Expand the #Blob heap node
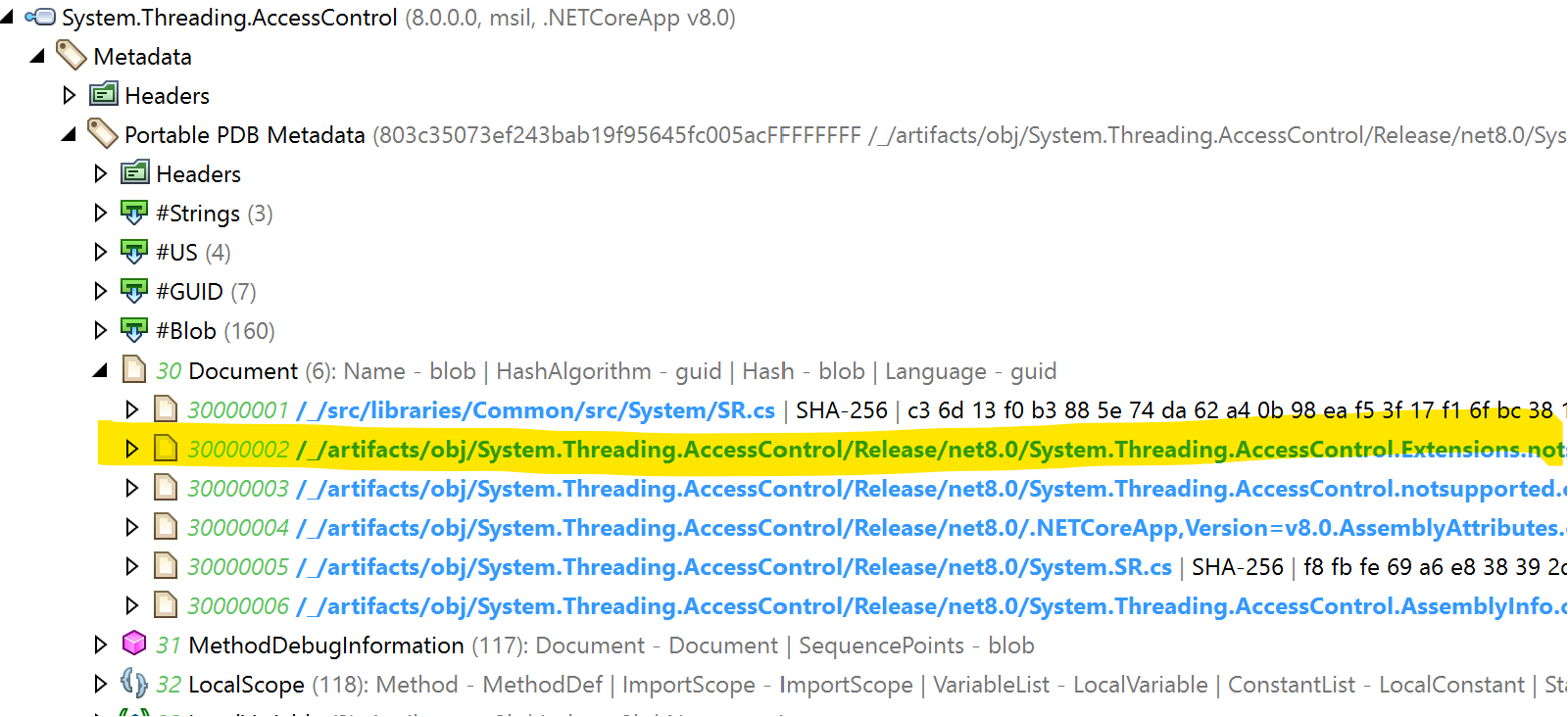Viewport: 1568px width, 717px height. click(102, 330)
